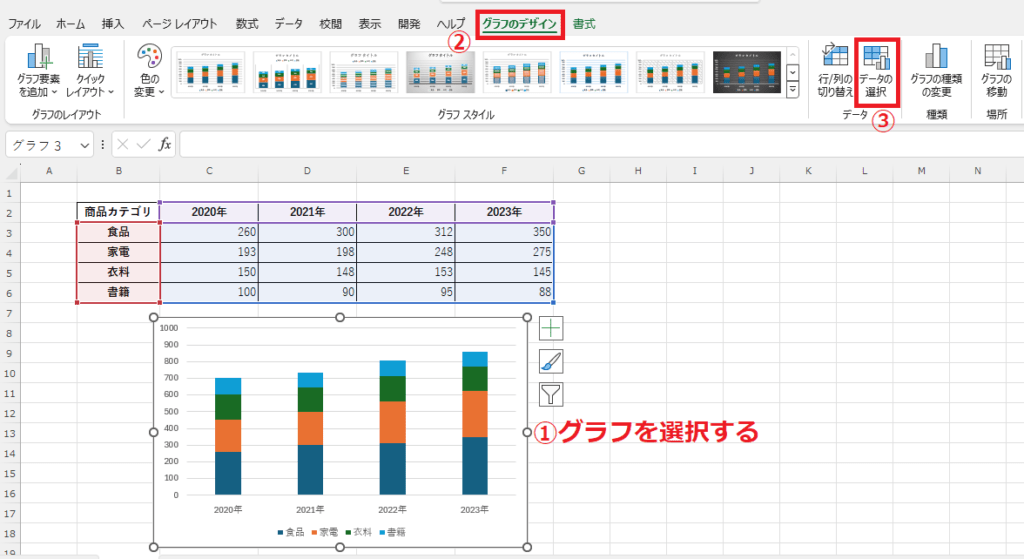Click the chart elements plus button
This screenshot has height=559, width=1024.
point(551,328)
